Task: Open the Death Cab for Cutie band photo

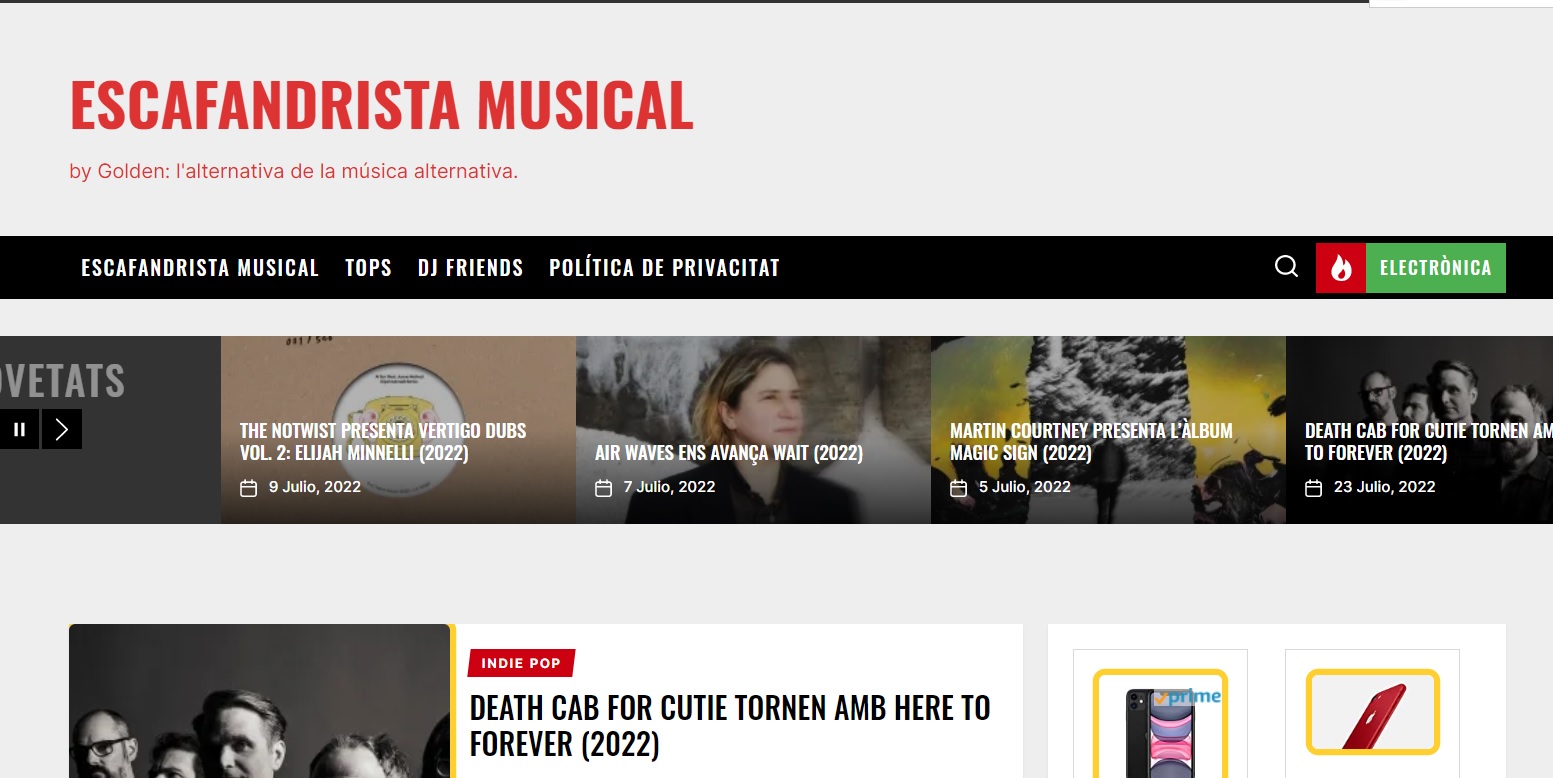Action: 260,701
